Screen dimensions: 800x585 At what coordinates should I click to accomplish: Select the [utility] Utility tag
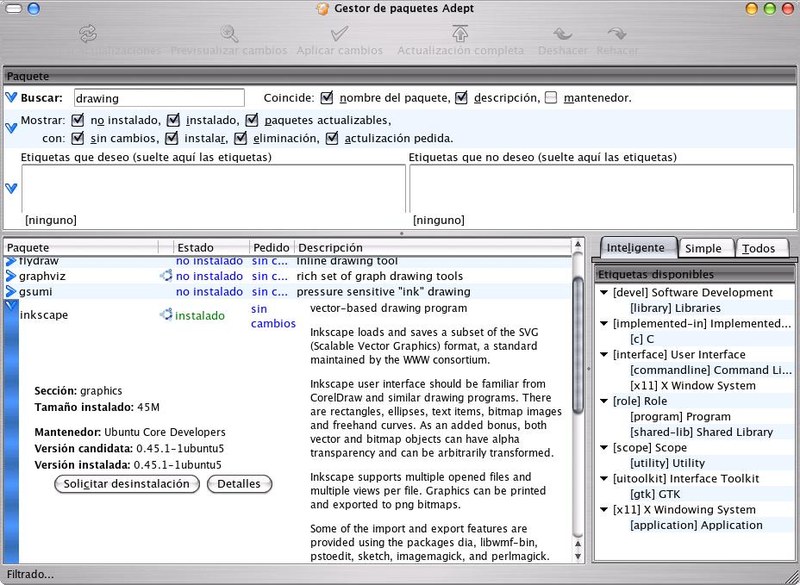pos(667,463)
